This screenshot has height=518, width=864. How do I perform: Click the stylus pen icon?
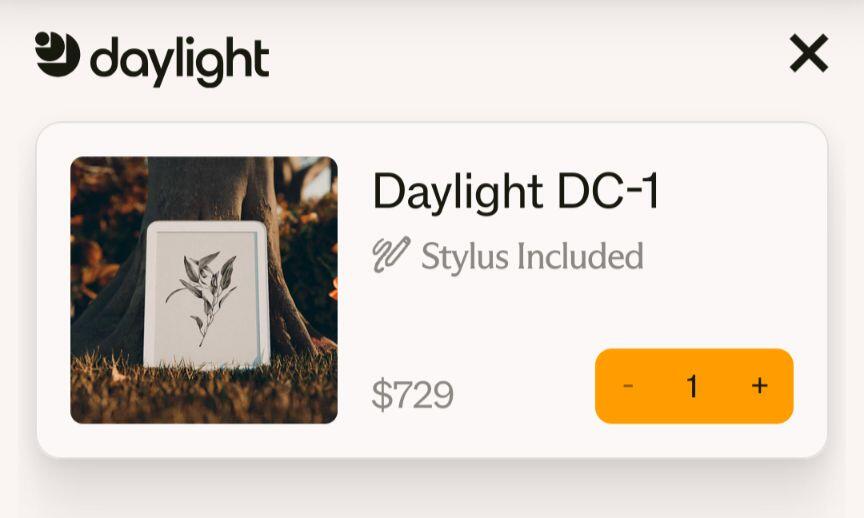click(391, 255)
